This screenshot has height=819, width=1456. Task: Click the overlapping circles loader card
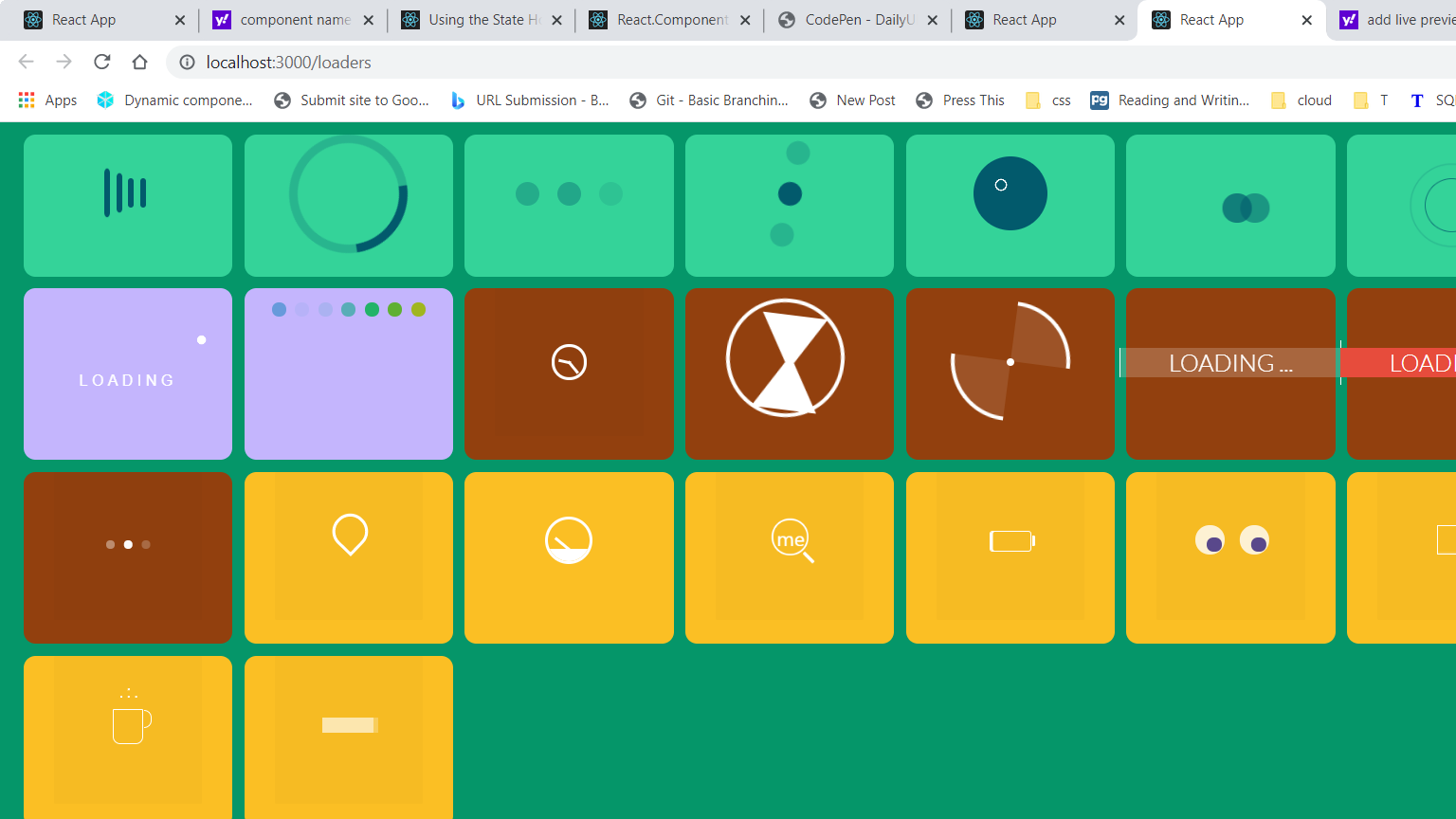point(1230,206)
